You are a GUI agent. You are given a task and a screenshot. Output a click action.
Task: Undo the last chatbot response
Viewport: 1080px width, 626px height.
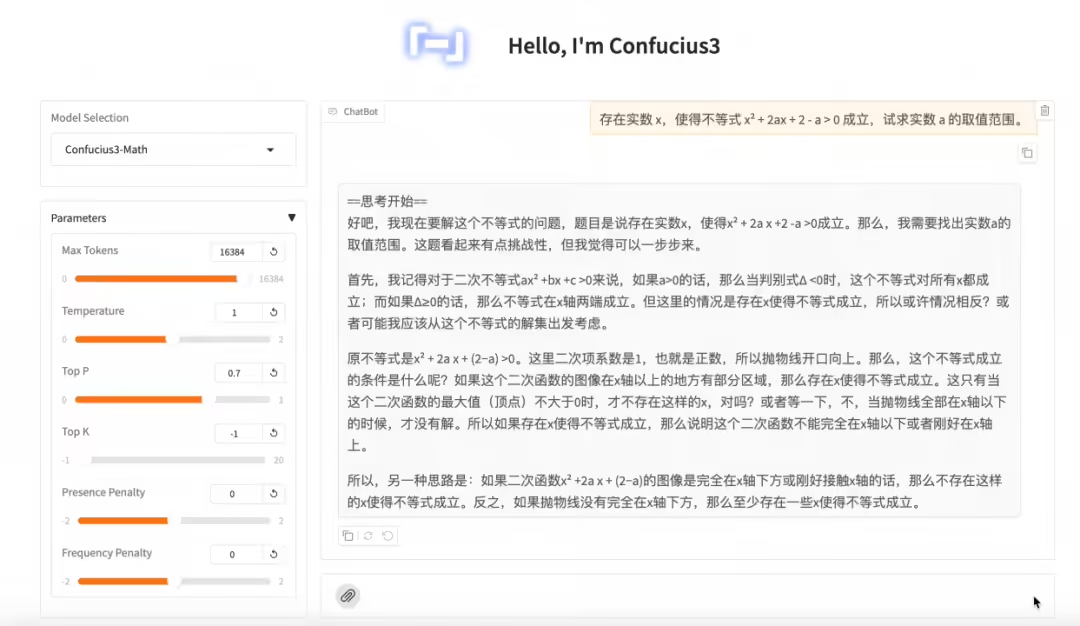(x=388, y=536)
